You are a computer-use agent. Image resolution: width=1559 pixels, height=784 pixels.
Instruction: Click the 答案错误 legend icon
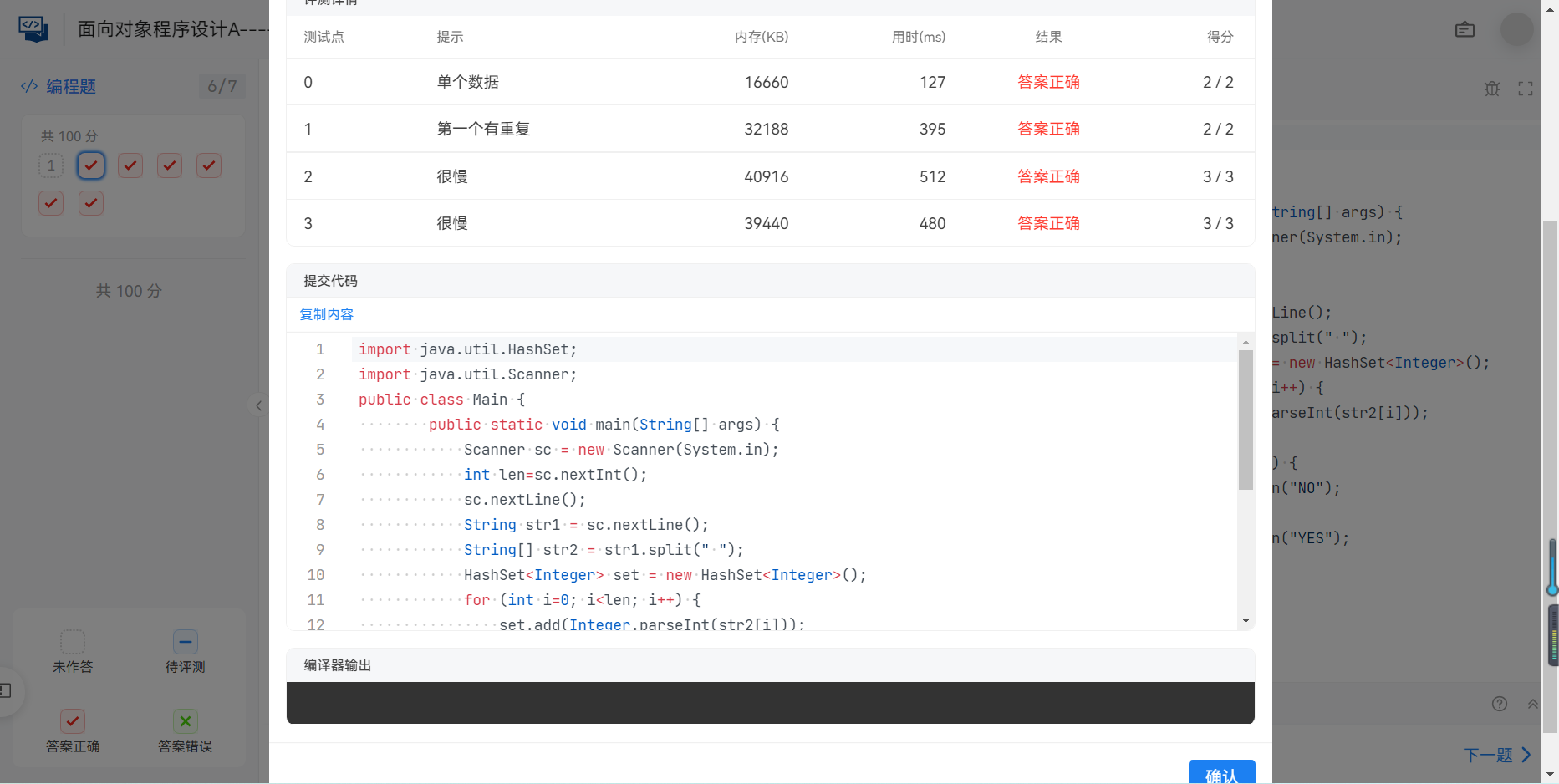coord(186,720)
